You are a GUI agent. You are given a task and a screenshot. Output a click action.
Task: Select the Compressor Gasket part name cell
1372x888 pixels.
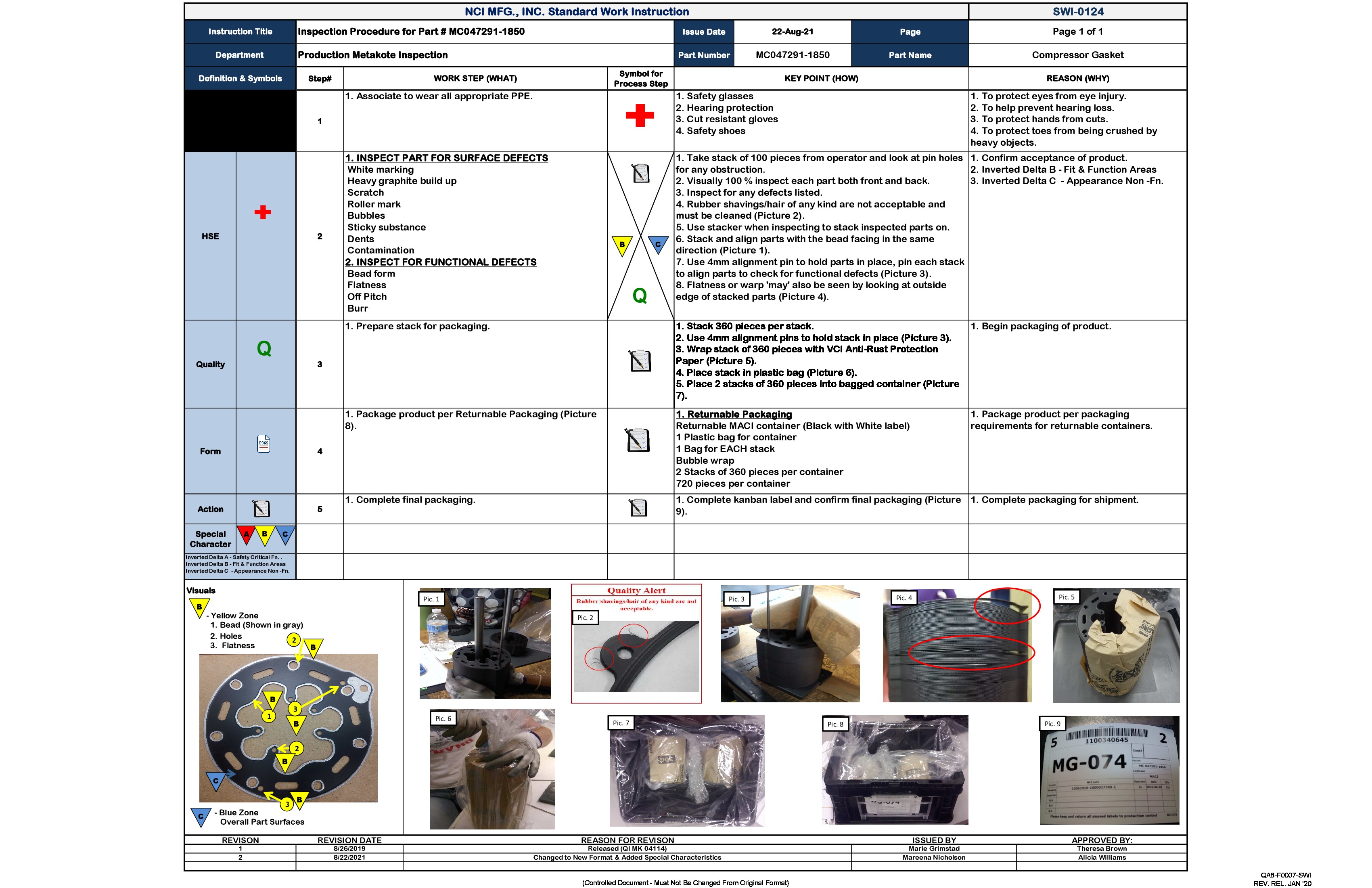(1077, 55)
